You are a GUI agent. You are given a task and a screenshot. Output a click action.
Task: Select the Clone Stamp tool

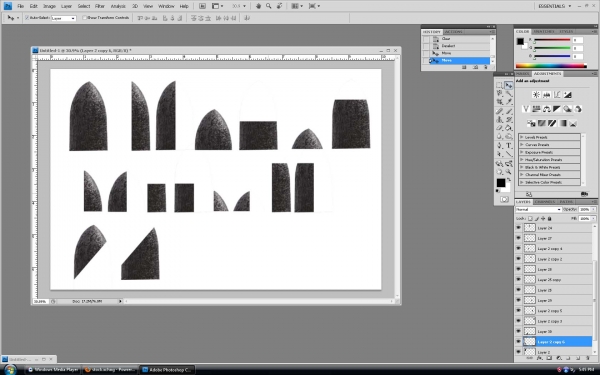tap(499, 120)
